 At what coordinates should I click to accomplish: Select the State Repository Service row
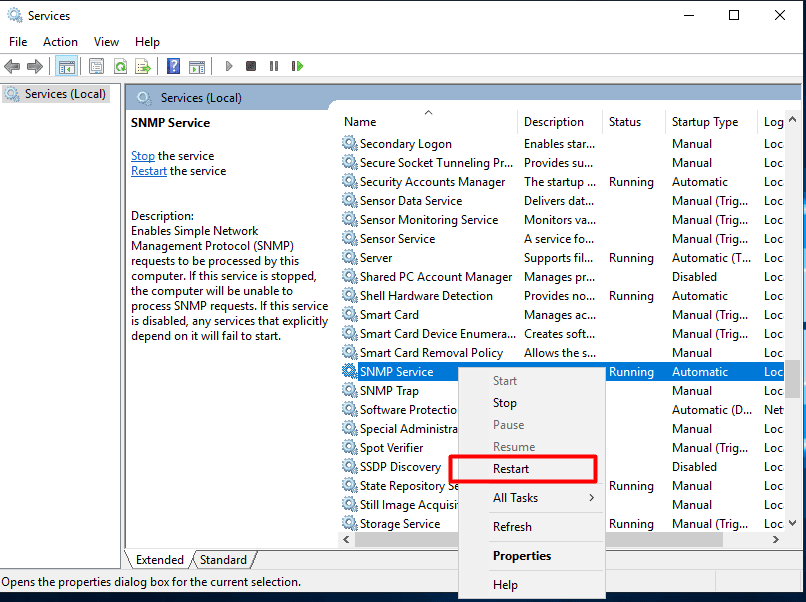399,486
